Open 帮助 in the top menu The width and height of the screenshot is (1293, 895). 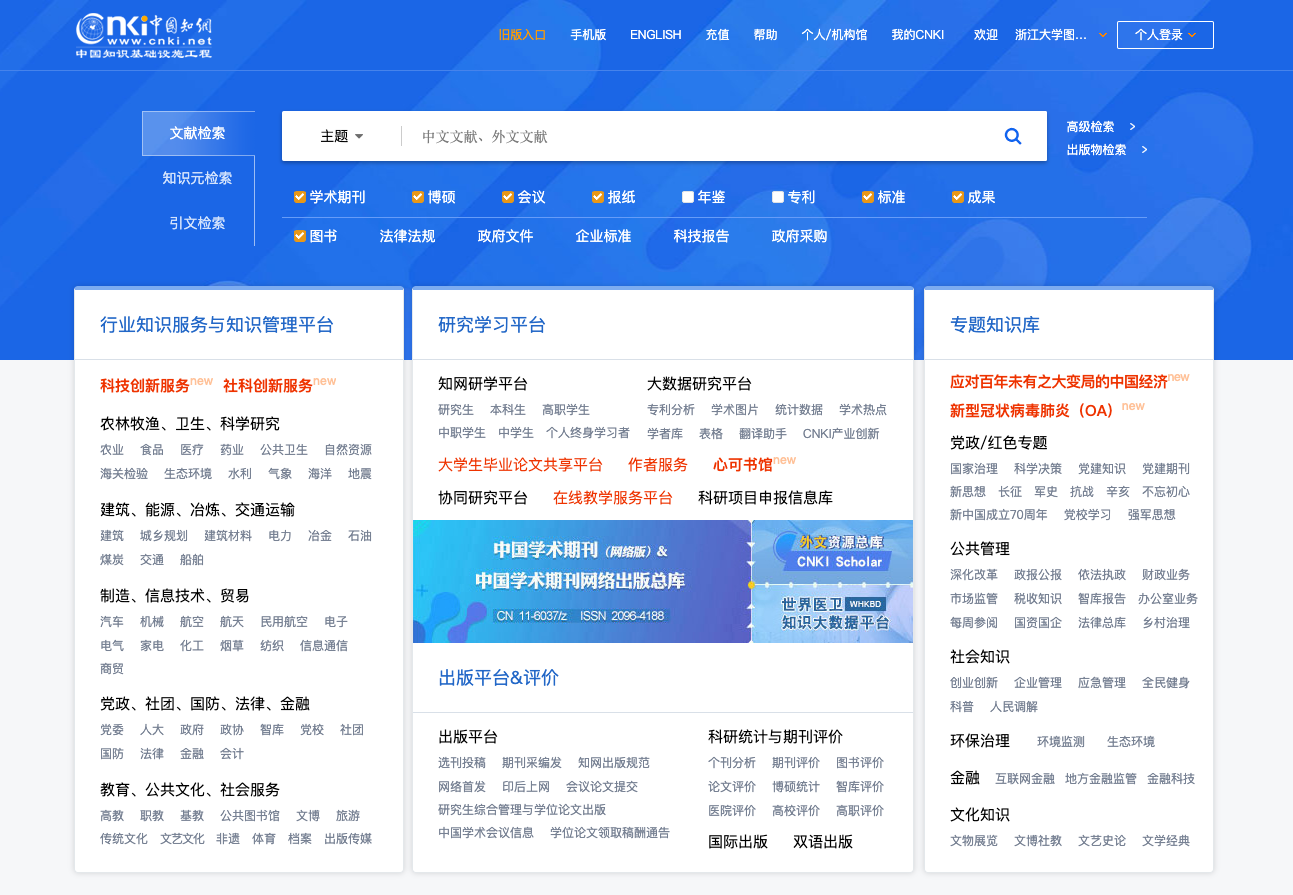[766, 35]
